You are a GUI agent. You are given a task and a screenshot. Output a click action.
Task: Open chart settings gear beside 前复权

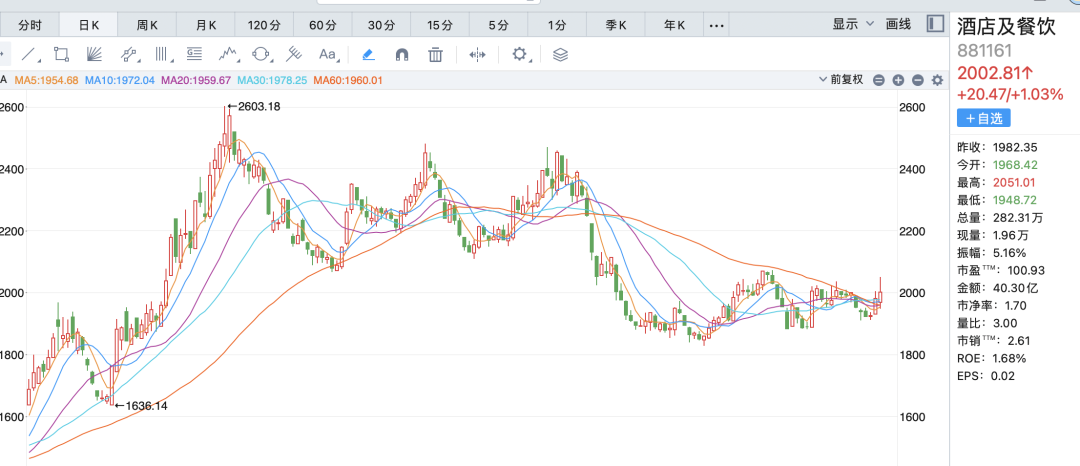click(937, 80)
